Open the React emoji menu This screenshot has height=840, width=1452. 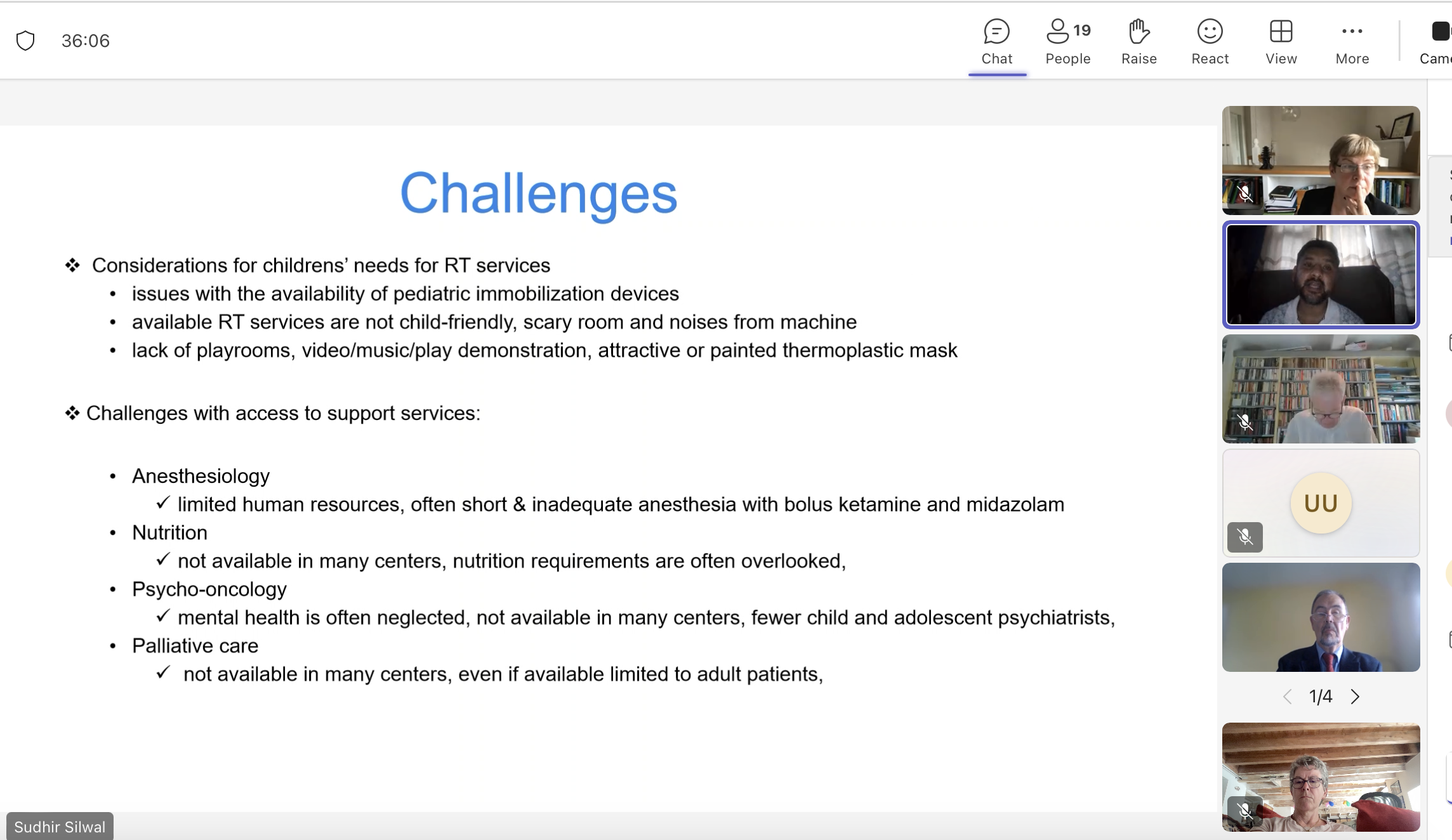pyautogui.click(x=1210, y=42)
